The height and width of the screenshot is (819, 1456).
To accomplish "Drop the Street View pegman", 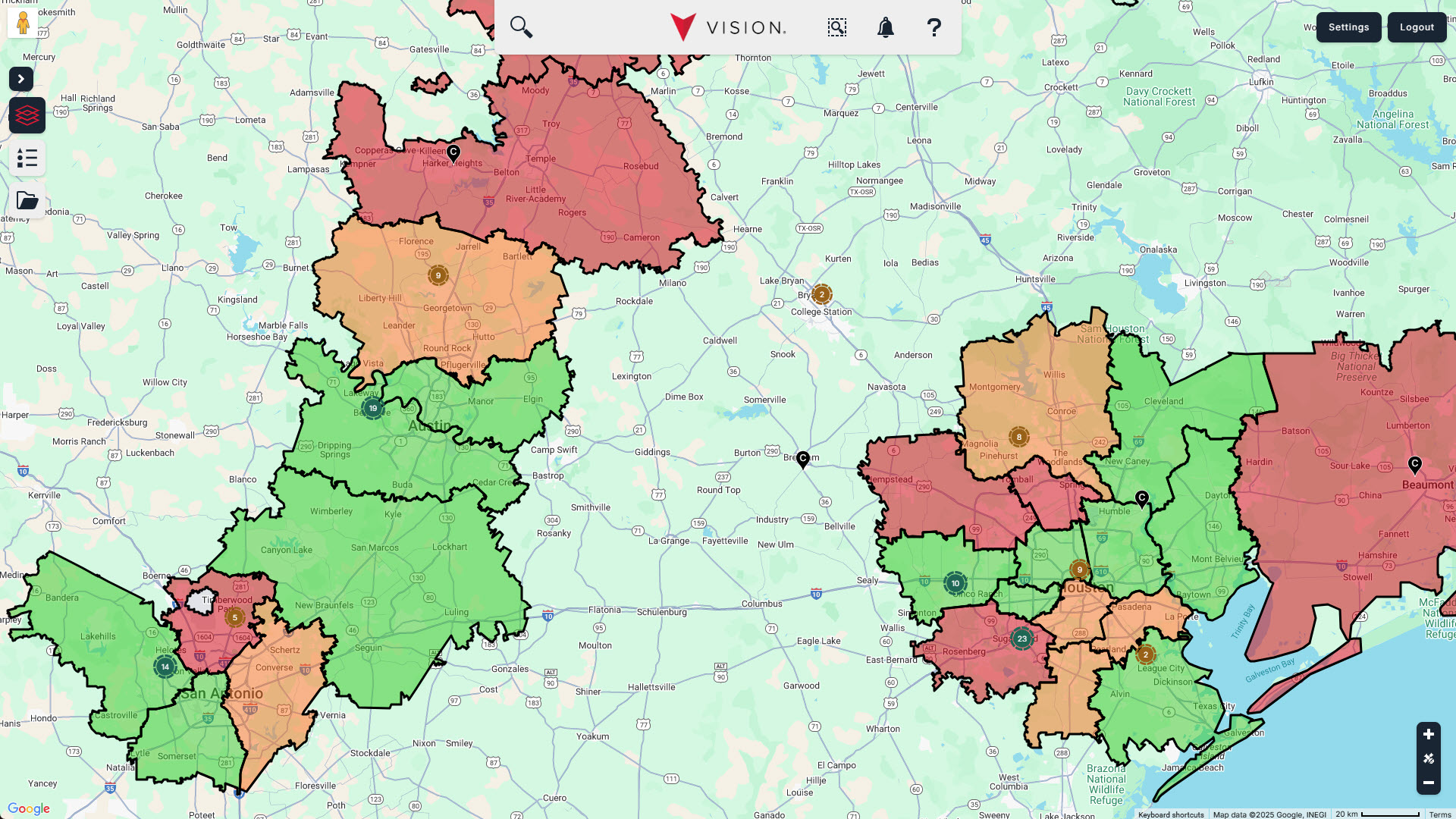I will [x=23, y=23].
